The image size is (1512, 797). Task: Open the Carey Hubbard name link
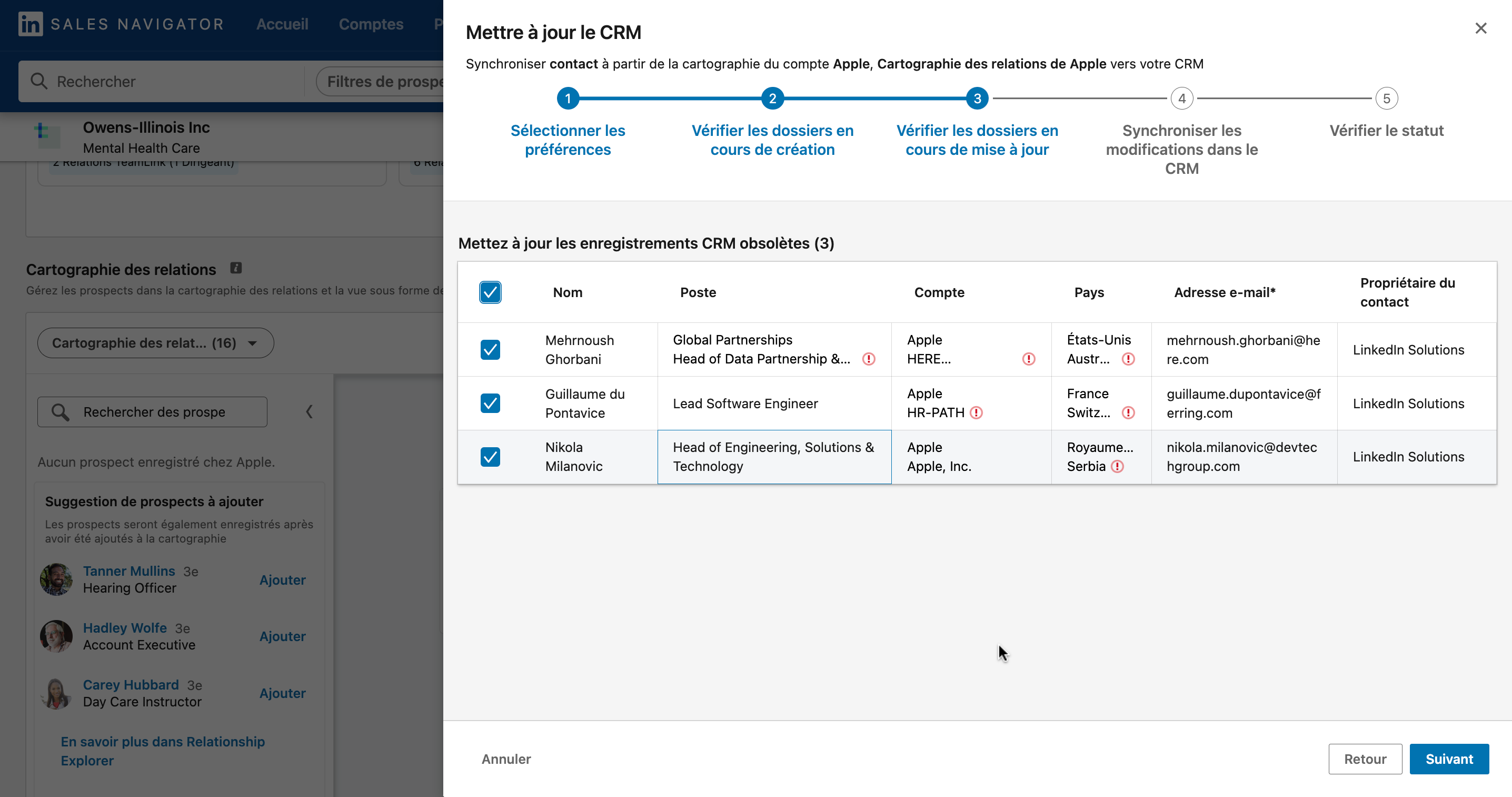pos(131,685)
